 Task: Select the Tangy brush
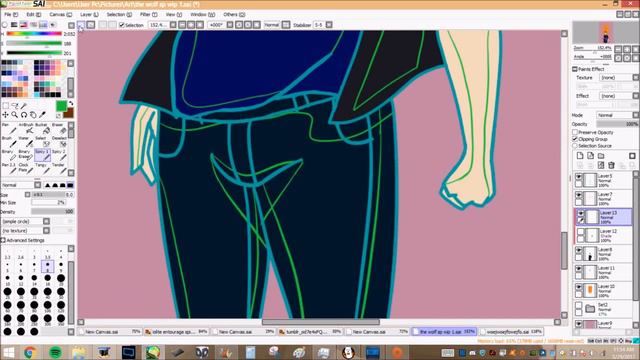point(42,168)
